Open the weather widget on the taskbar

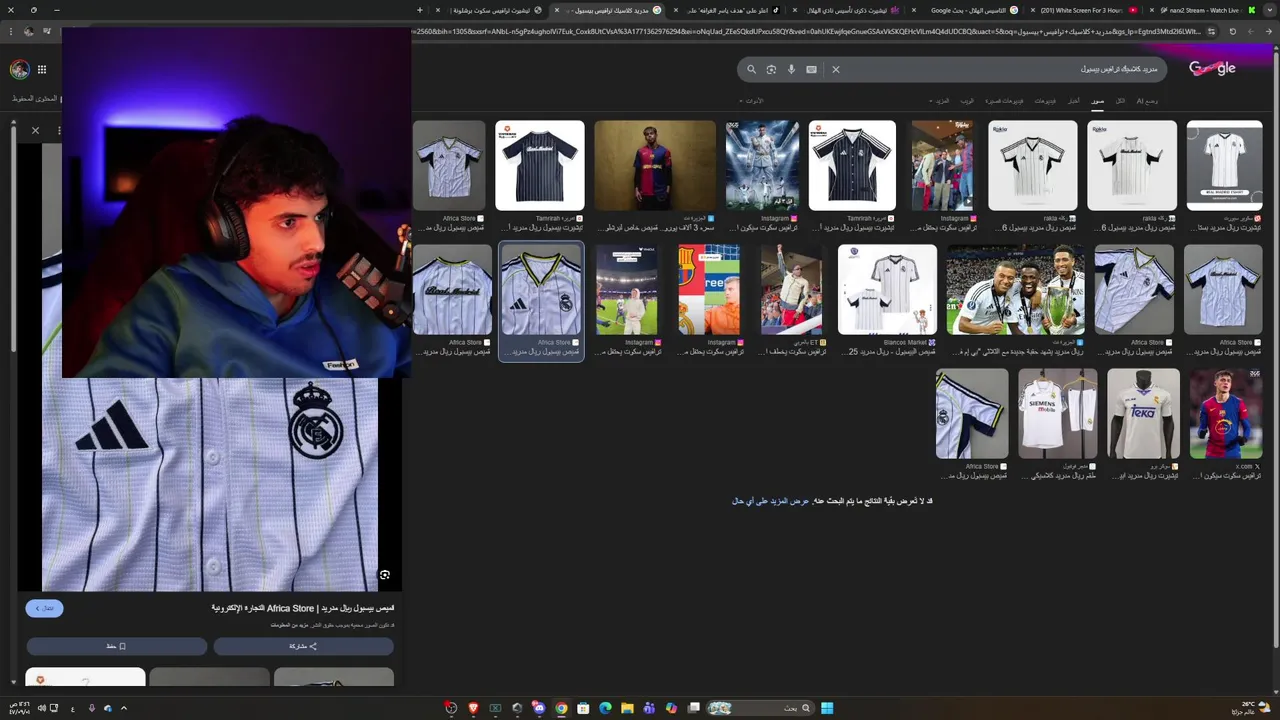point(1249,708)
